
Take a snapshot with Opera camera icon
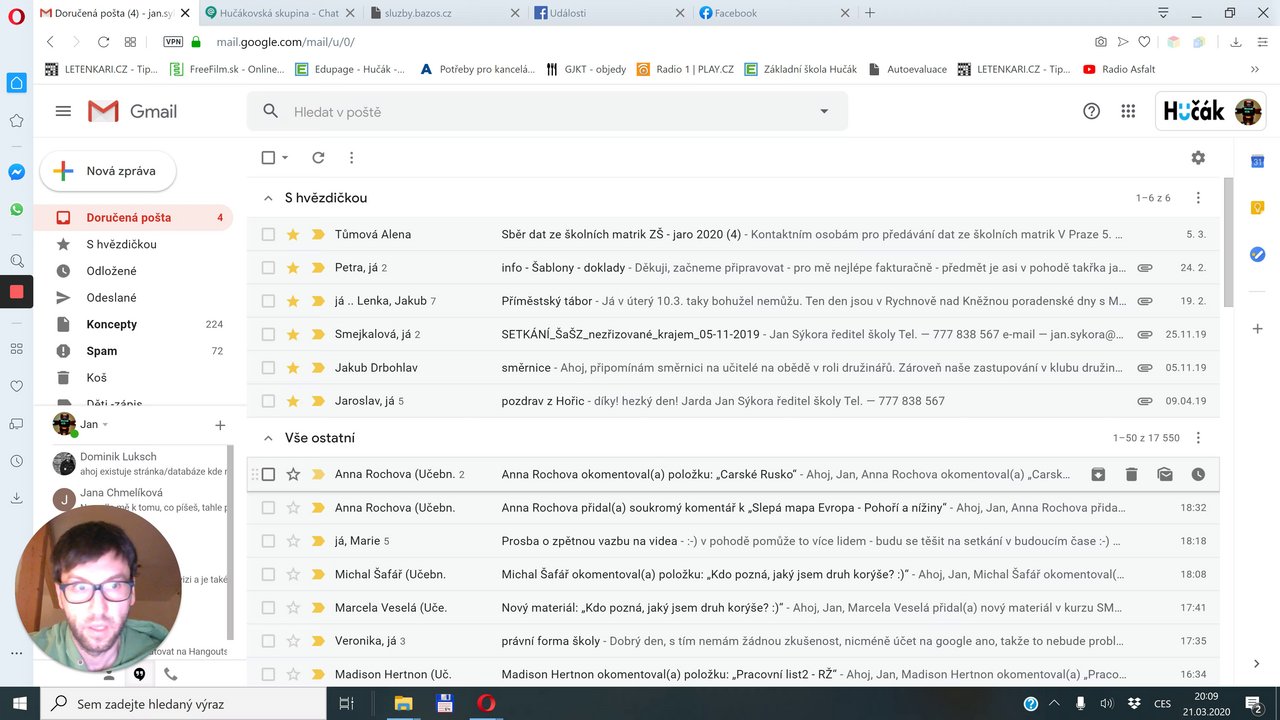(x=1100, y=42)
